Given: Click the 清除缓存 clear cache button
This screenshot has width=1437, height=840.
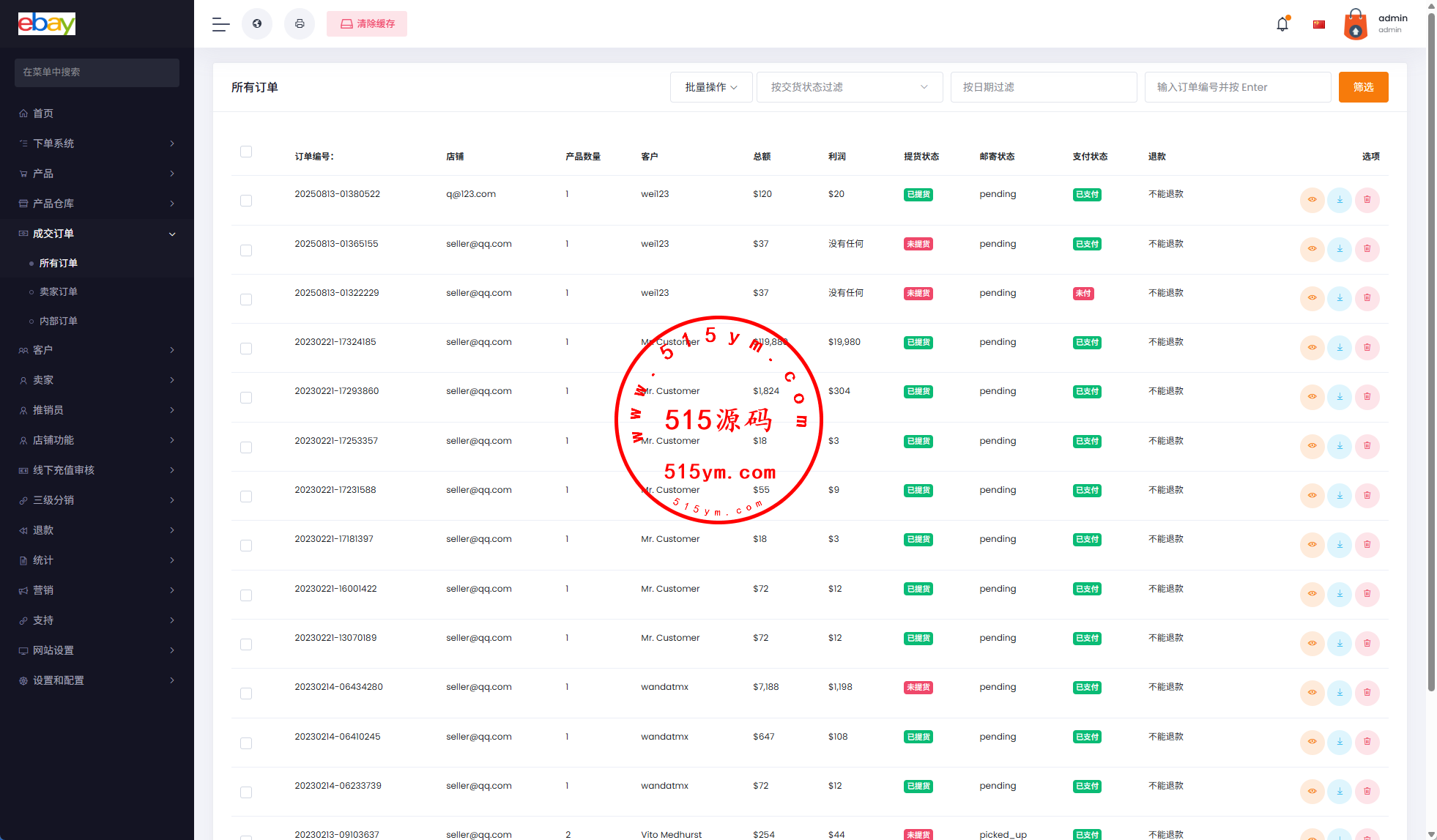Looking at the screenshot, I should click(x=367, y=24).
